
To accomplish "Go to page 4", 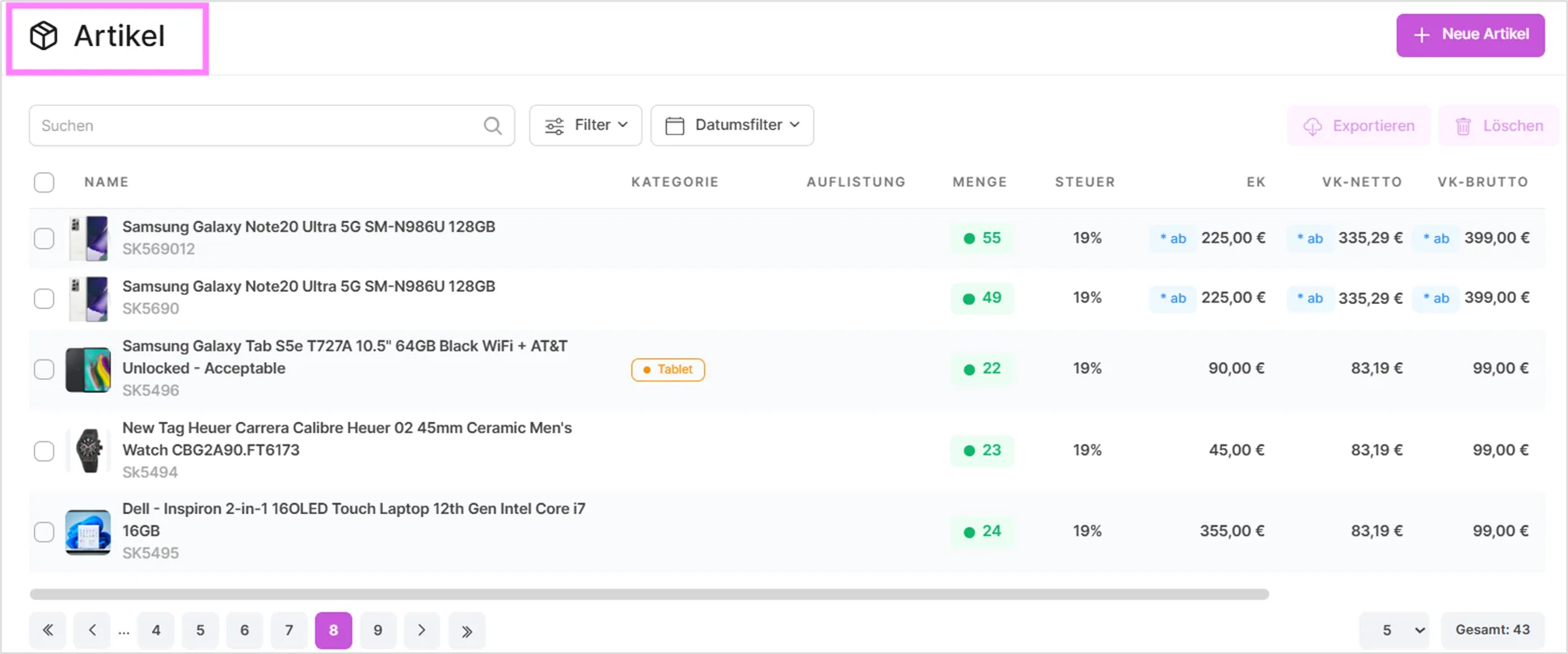I will [156, 630].
